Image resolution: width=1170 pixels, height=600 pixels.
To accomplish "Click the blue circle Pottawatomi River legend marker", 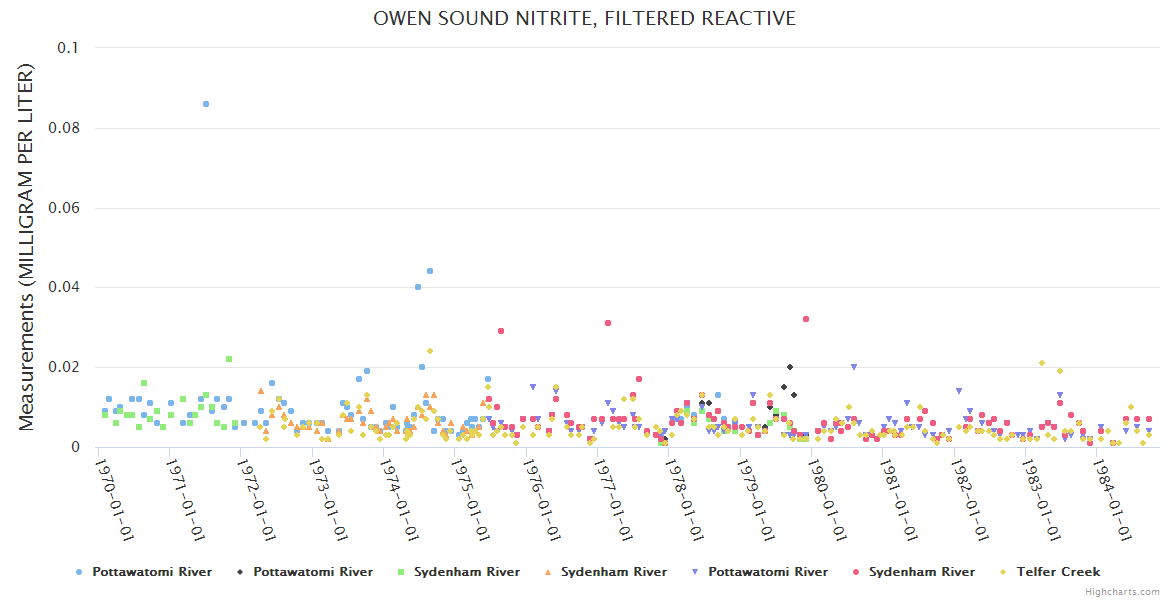I will coord(79,572).
